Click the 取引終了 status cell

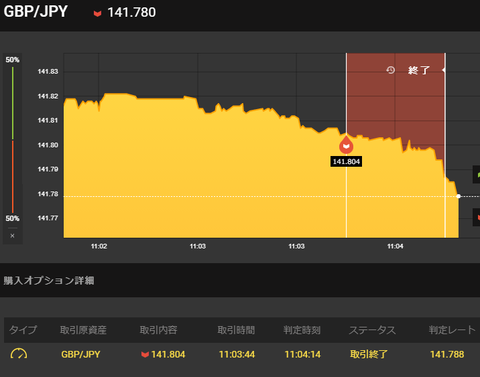click(x=369, y=354)
